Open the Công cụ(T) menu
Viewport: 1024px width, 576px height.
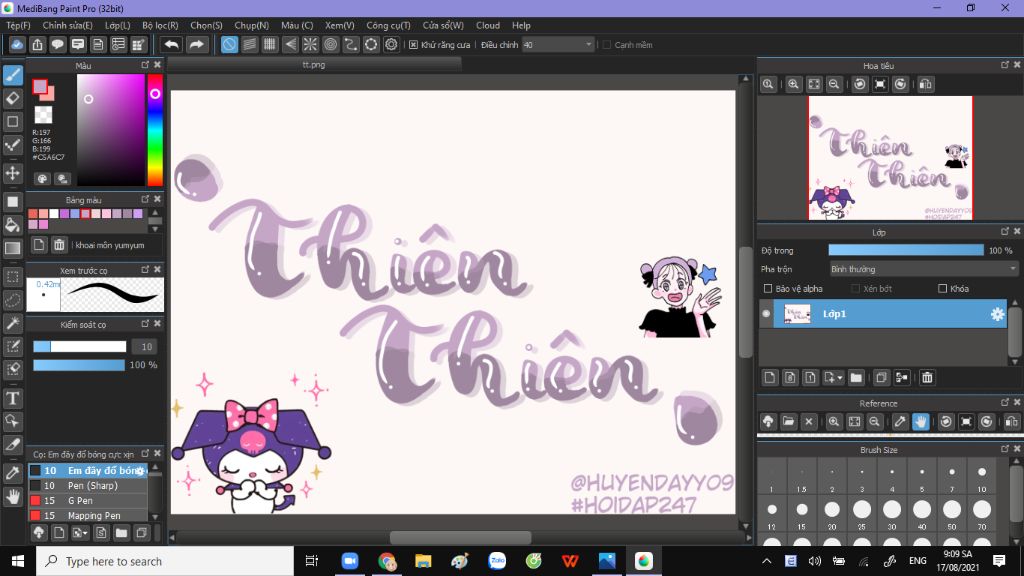coord(388,25)
